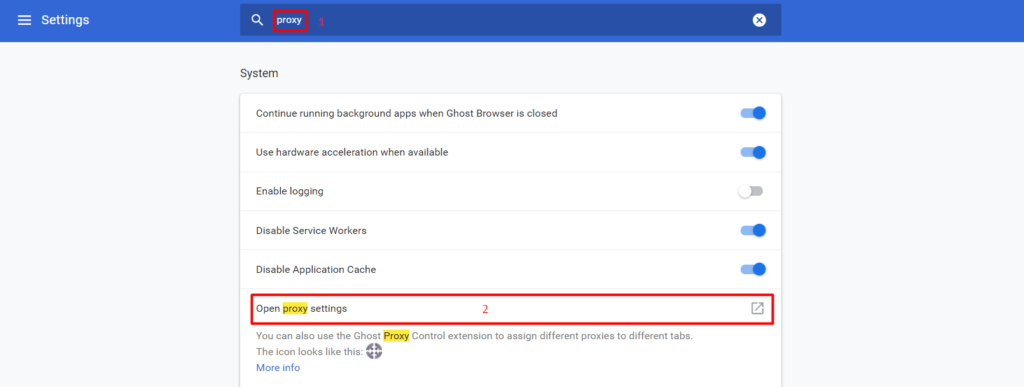The width and height of the screenshot is (1024, 387).
Task: Click in the settings search field
Action: 510,20
